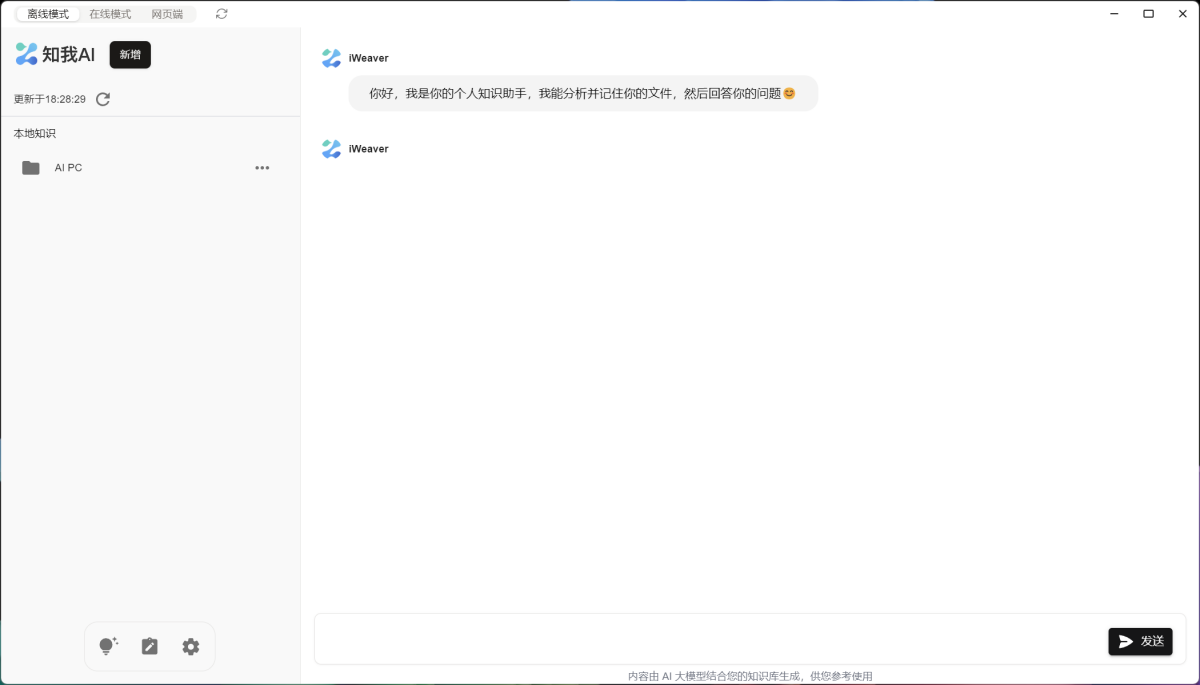Click the AI PC folder icon
This screenshot has width=1200, height=685.
click(x=31, y=168)
